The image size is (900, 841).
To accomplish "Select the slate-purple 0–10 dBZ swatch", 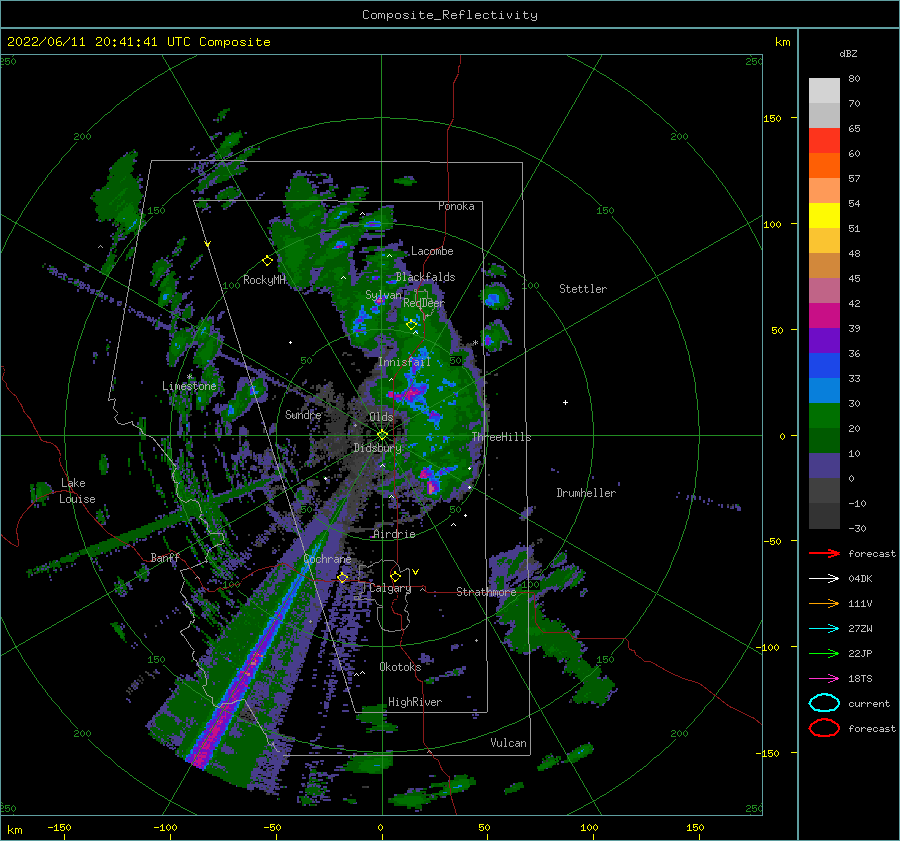I will tap(824, 466).
